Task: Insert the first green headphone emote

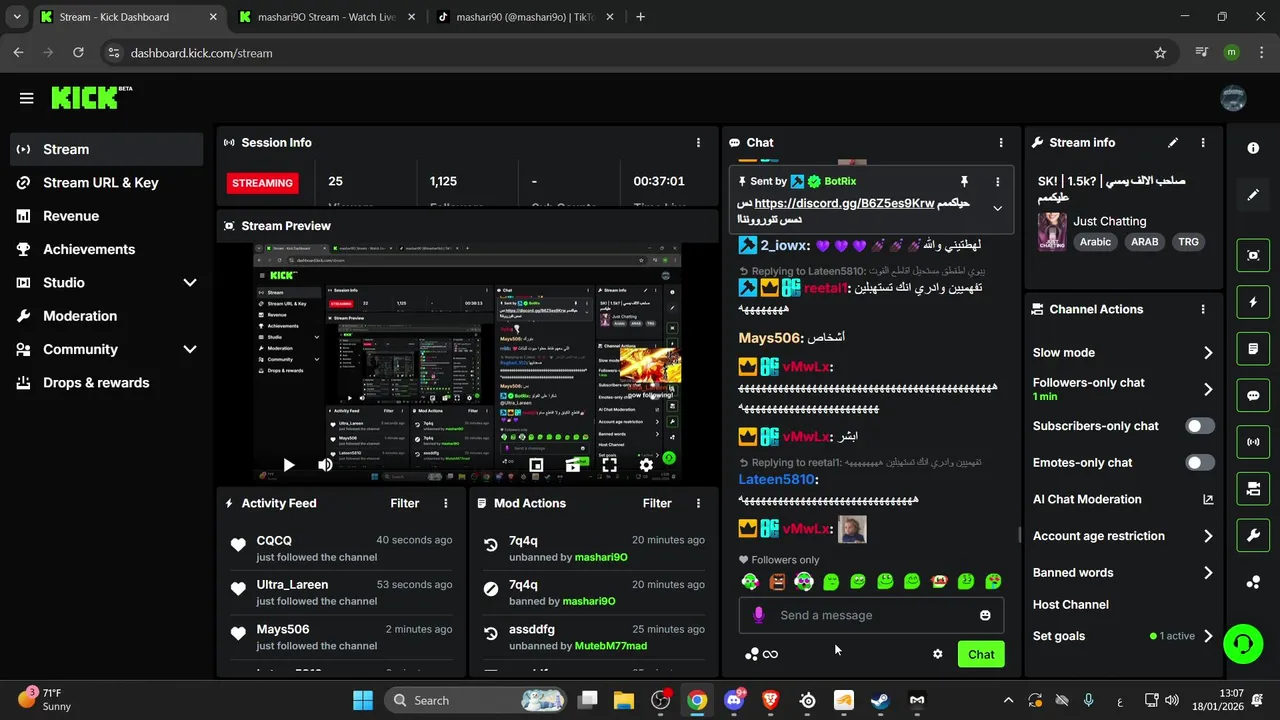Action: pyautogui.click(x=750, y=581)
